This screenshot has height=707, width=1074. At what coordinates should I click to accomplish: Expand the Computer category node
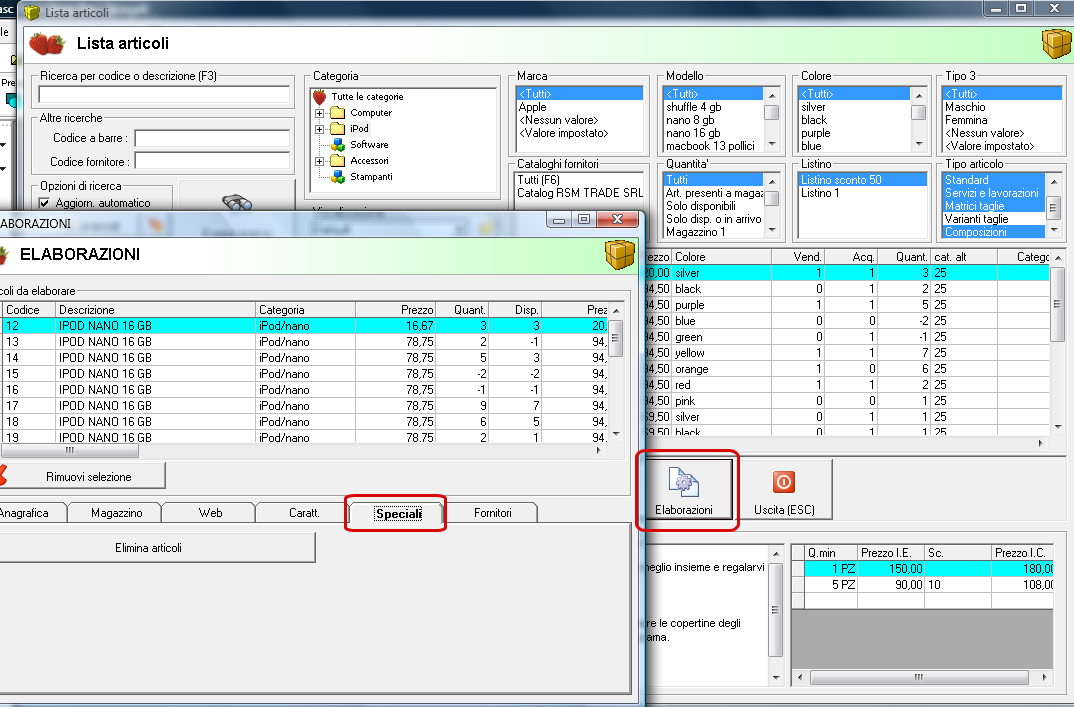click(x=319, y=113)
